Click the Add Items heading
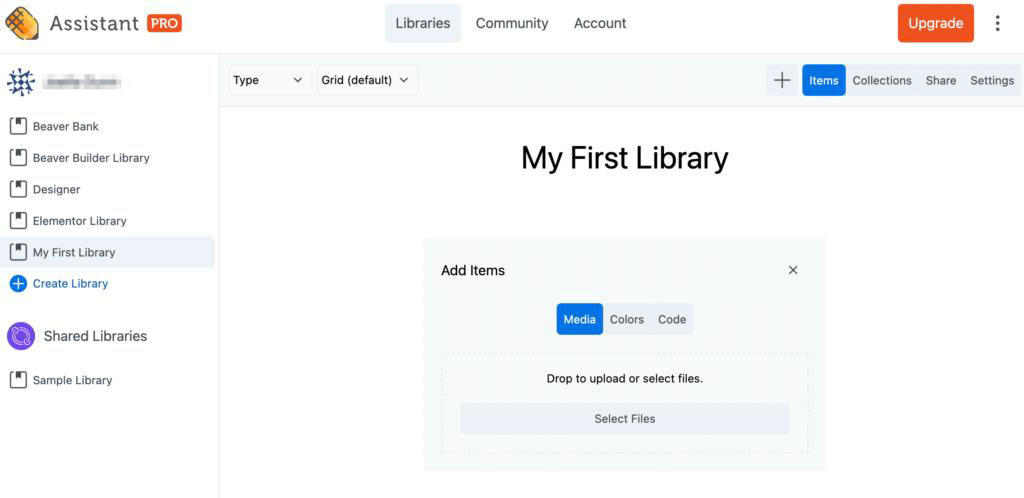The height and width of the screenshot is (498, 1024). pyautogui.click(x=473, y=270)
